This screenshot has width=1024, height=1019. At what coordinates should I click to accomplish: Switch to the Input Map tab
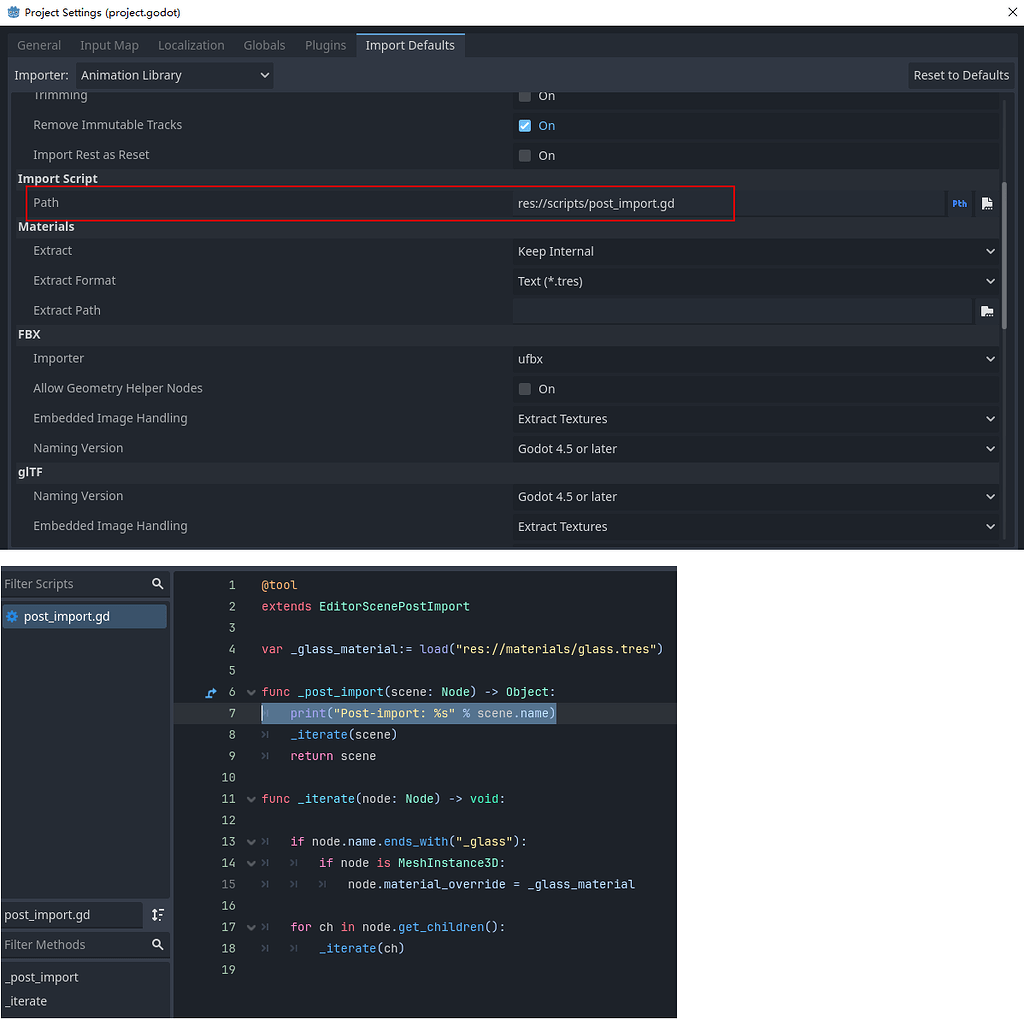109,45
